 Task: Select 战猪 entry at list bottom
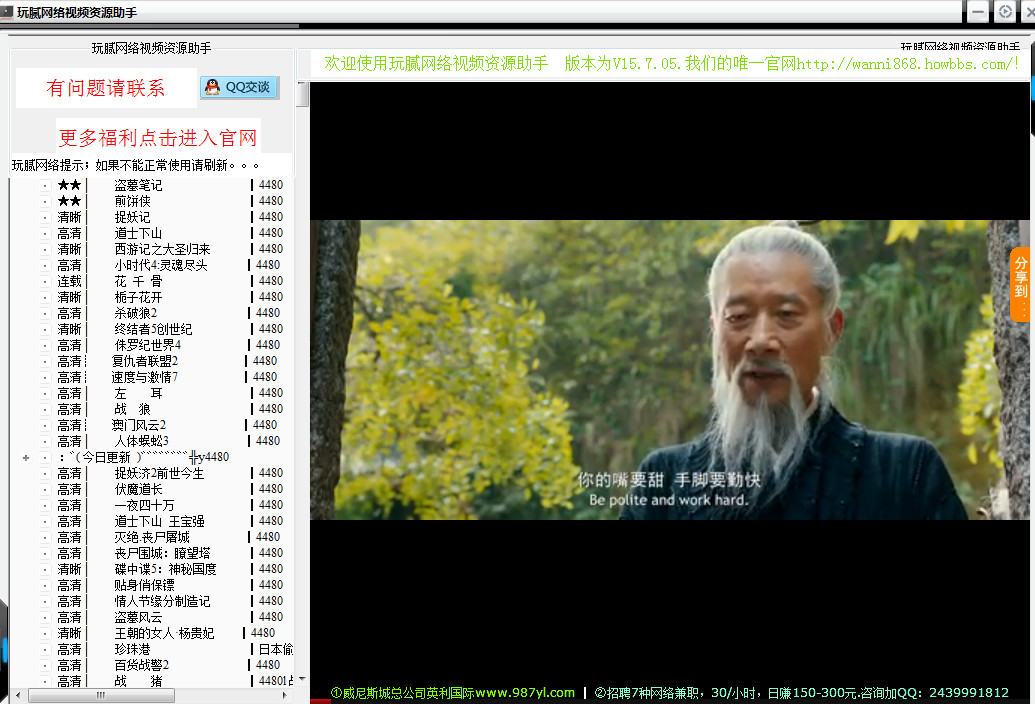pyautogui.click(x=138, y=681)
